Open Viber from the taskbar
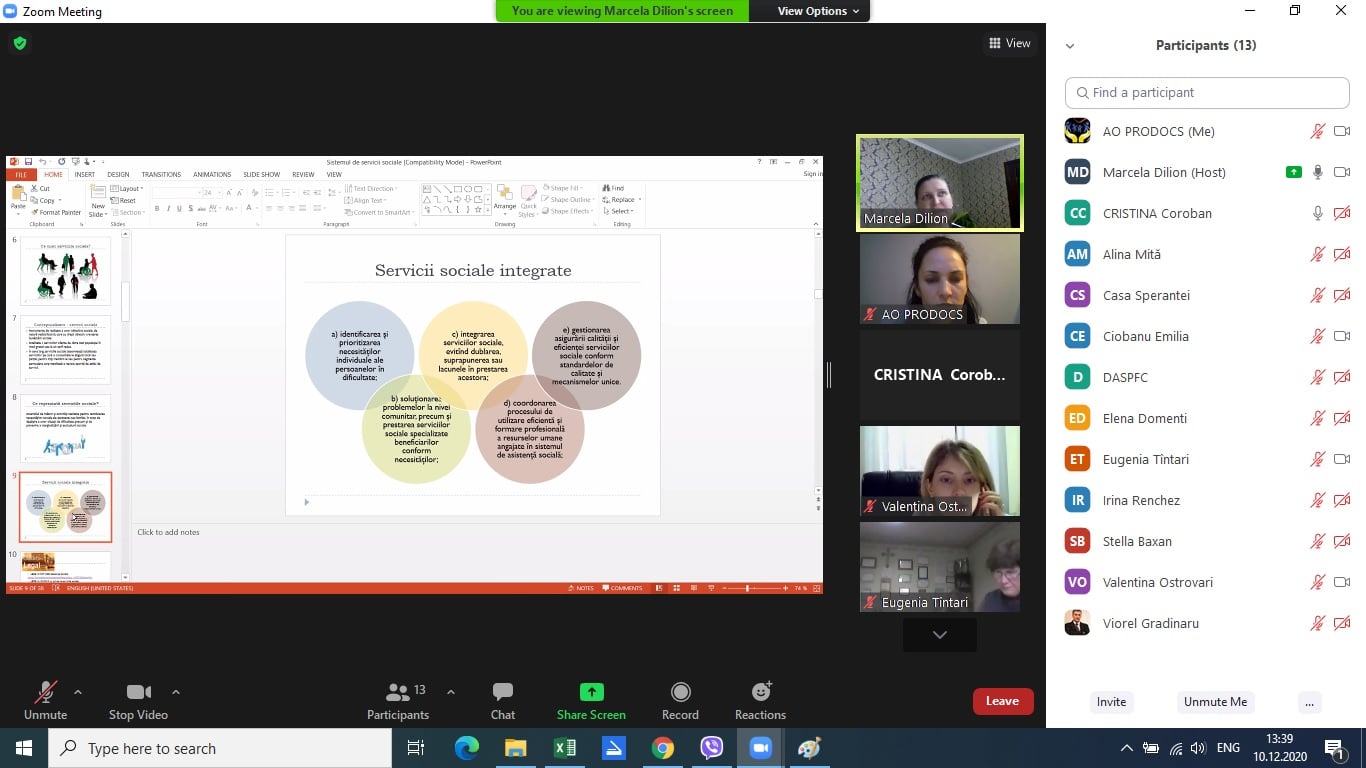This screenshot has height=768, width=1366. click(711, 748)
